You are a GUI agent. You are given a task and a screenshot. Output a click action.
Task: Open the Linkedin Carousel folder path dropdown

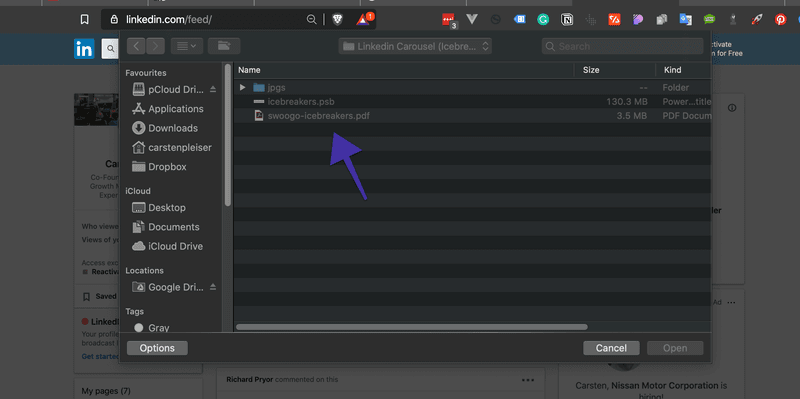point(415,46)
